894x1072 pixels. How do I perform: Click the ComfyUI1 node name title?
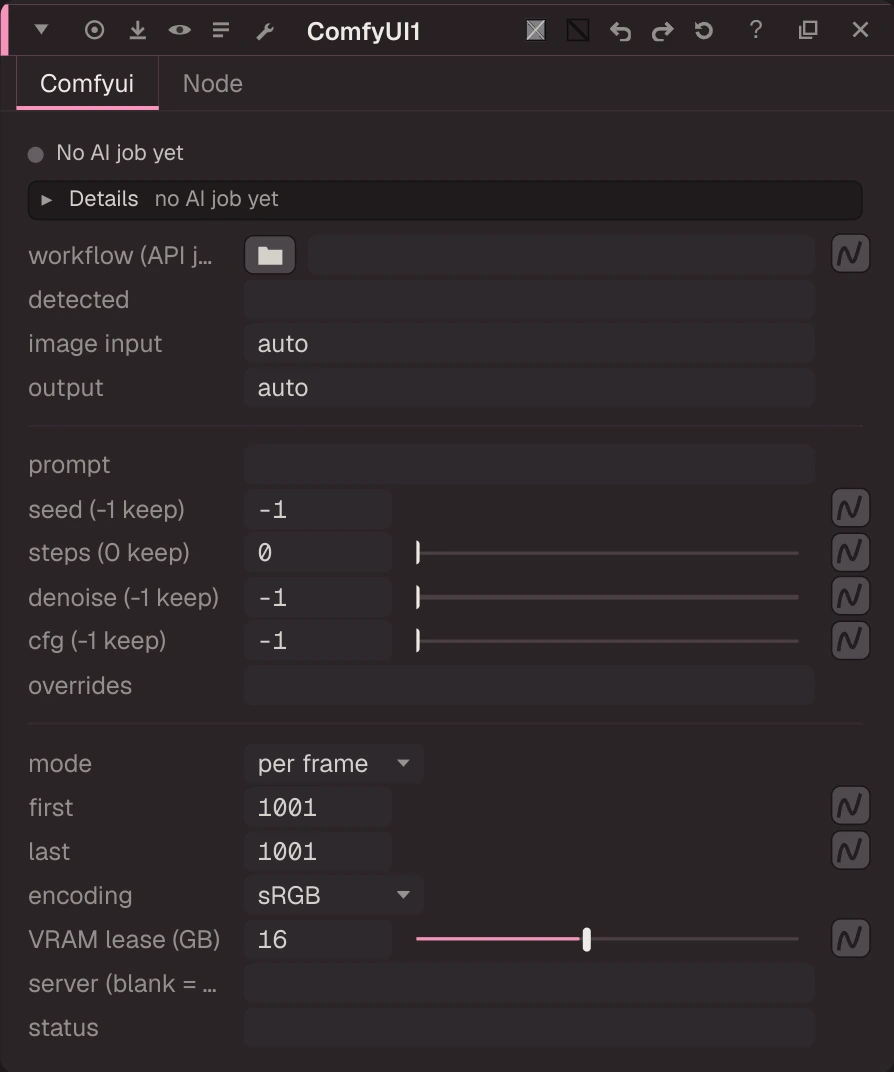click(364, 31)
